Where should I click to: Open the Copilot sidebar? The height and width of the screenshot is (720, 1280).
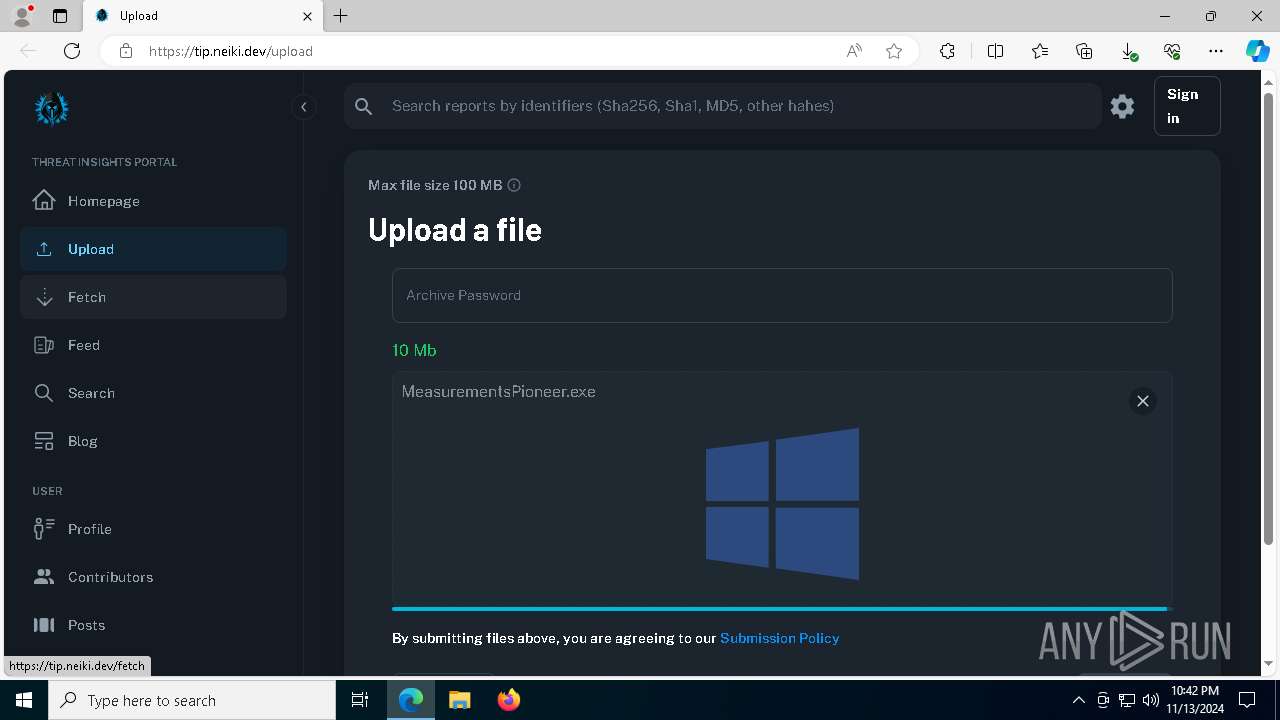tap(1257, 51)
